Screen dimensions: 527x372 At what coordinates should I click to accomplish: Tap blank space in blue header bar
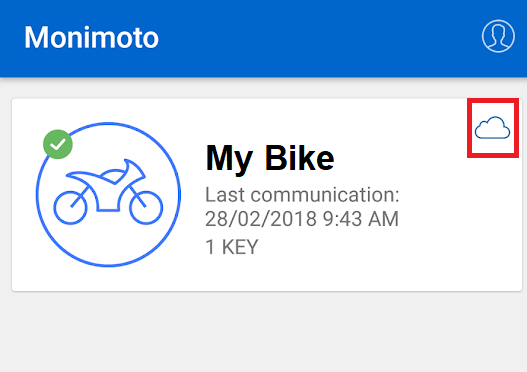[319, 37]
